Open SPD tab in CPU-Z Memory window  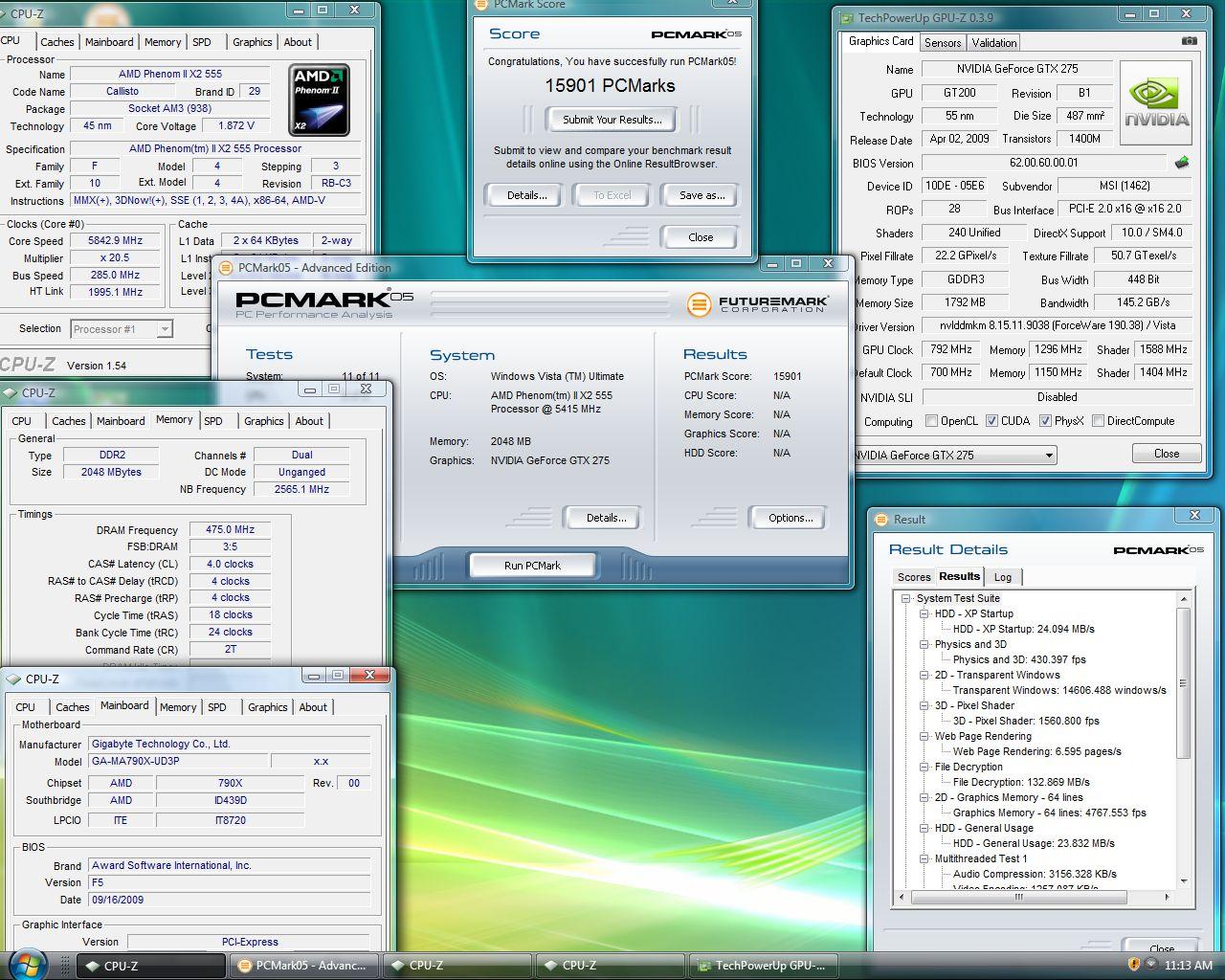tap(213, 421)
